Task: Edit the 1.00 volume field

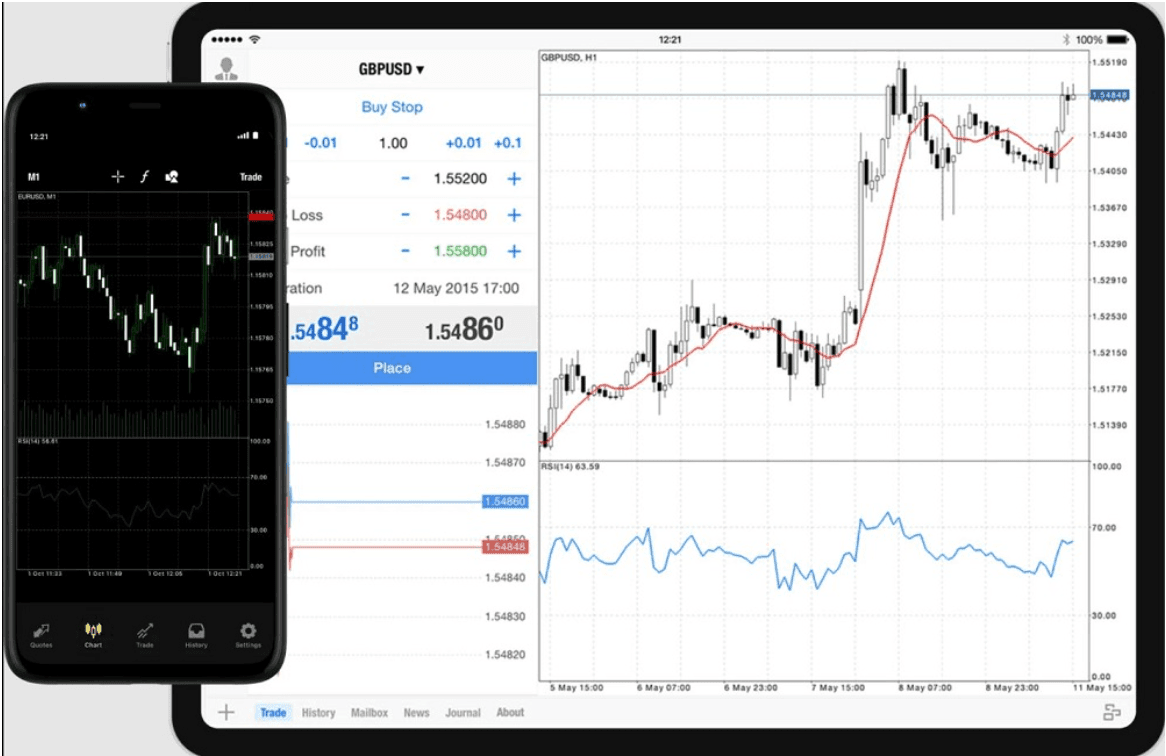Action: 393,143
